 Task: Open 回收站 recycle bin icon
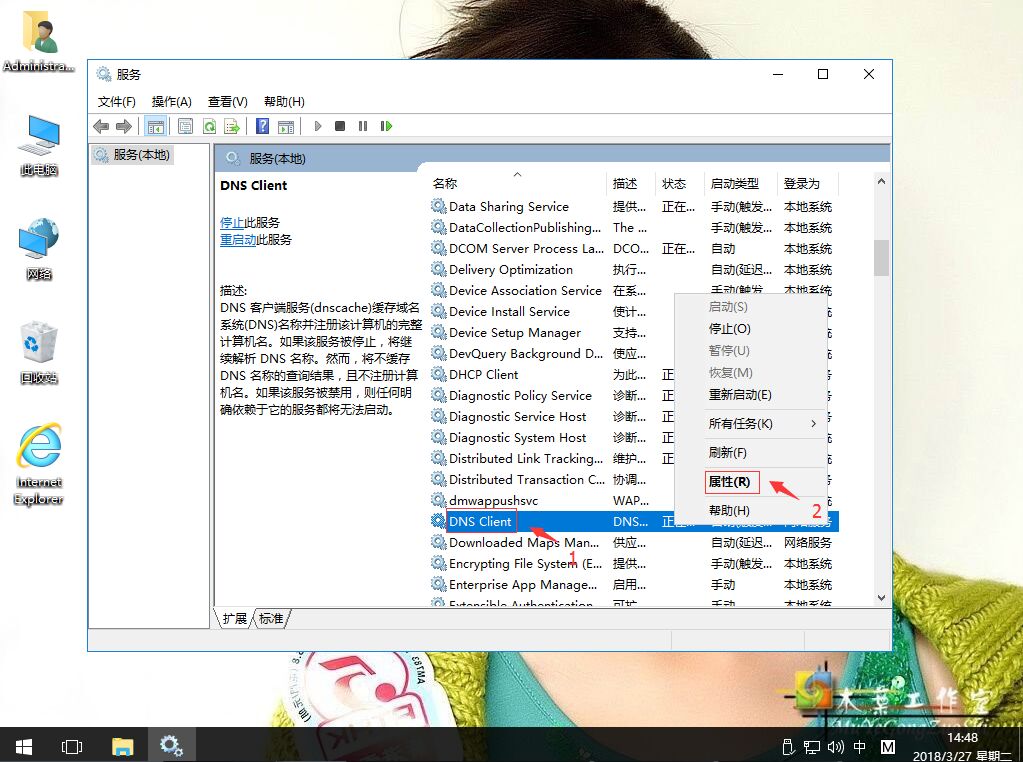coord(39,352)
